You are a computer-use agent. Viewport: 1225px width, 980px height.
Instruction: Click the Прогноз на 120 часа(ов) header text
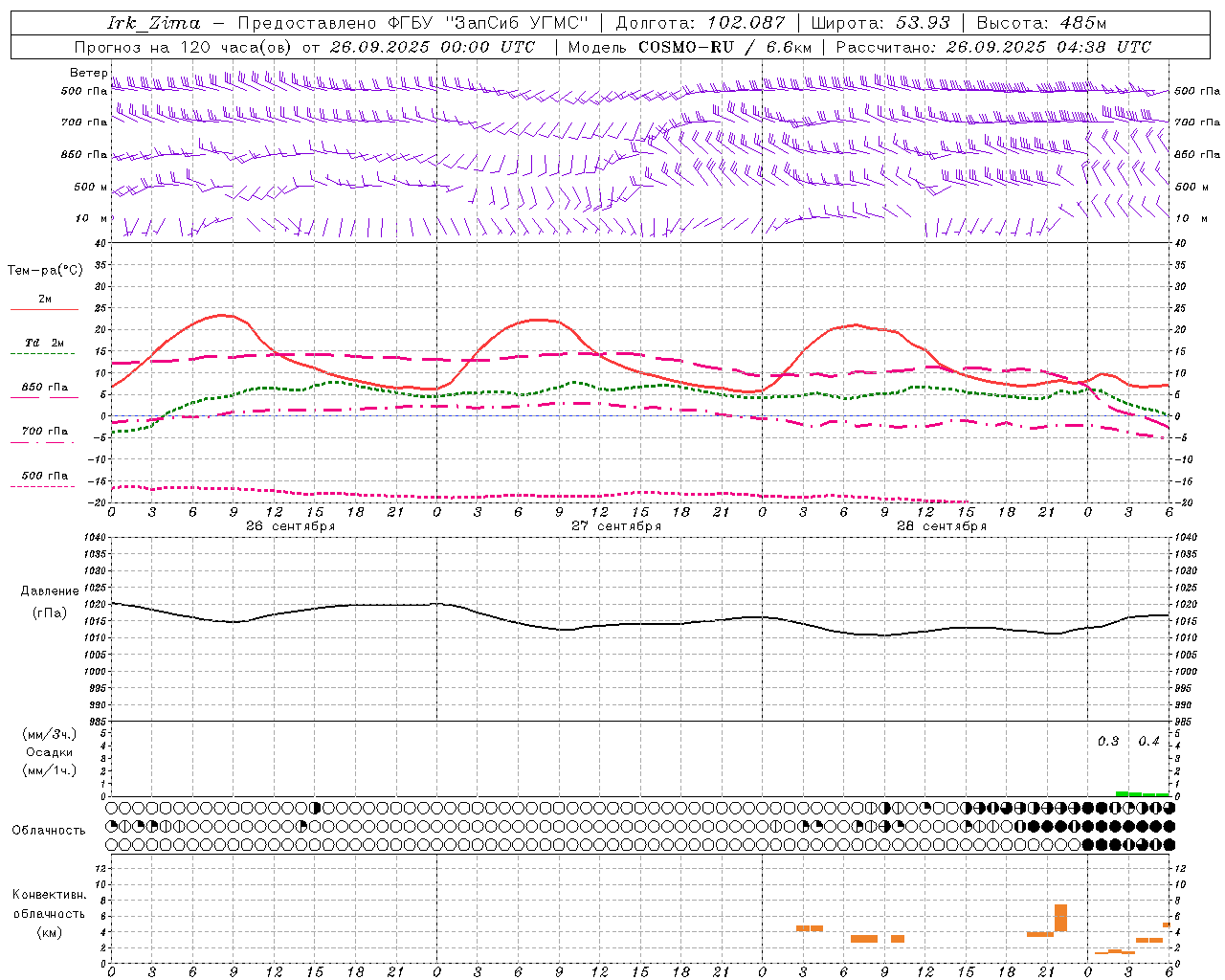pos(304,47)
